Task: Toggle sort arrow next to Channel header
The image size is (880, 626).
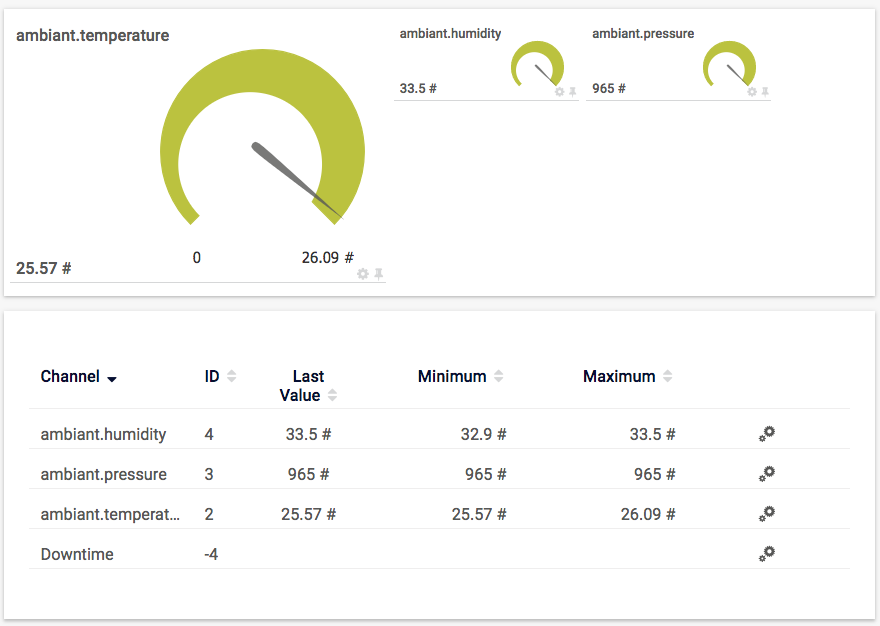Action: click(x=112, y=379)
